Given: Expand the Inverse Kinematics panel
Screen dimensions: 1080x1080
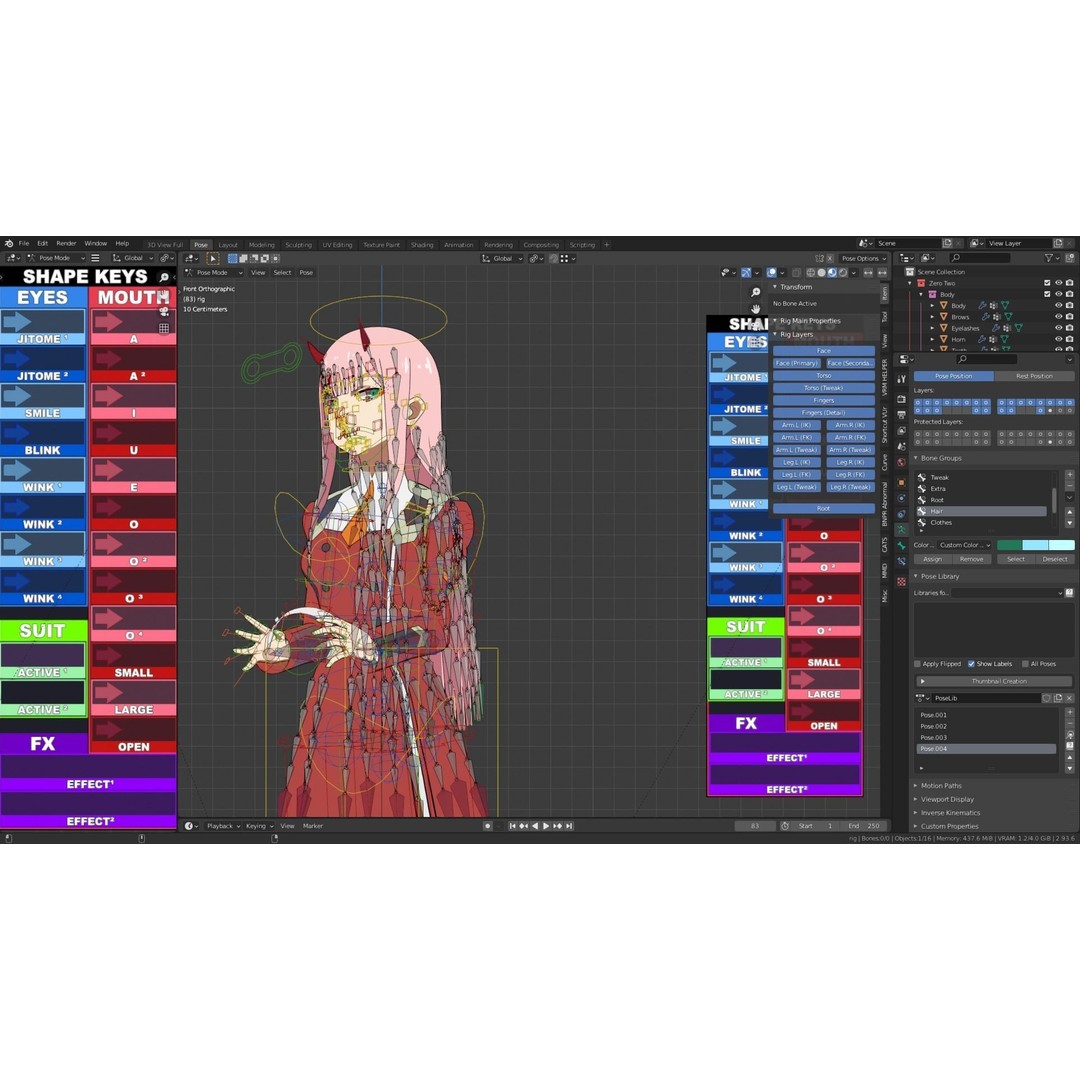Looking at the screenshot, I should click(950, 813).
